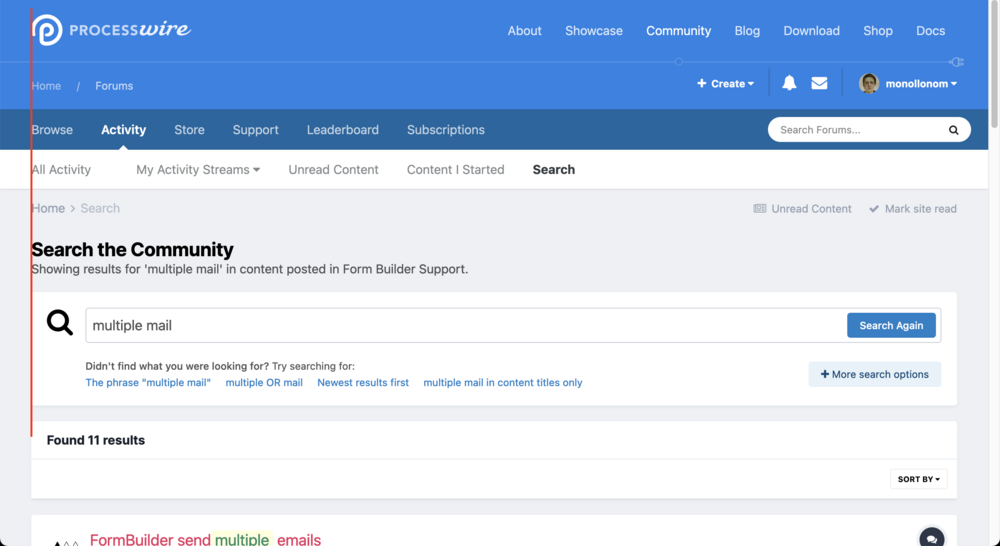Click Mark site read checkmark
The width and height of the screenshot is (1000, 546).
(874, 209)
